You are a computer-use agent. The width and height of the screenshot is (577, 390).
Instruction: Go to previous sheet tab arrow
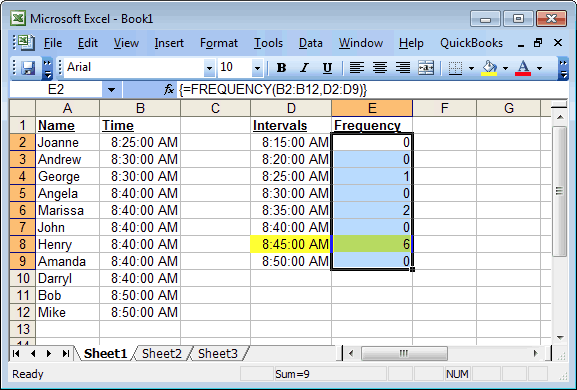click(x=33, y=354)
